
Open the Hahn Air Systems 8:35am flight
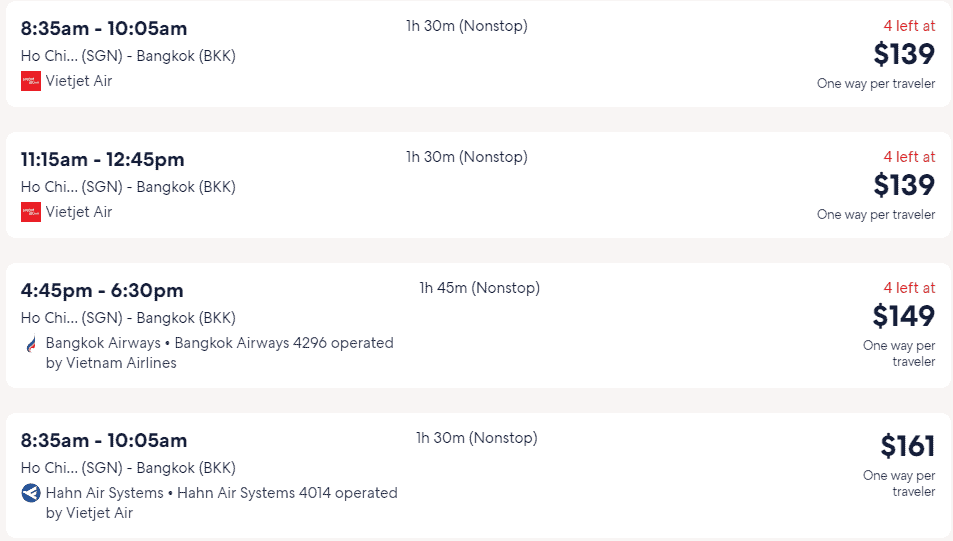point(478,475)
